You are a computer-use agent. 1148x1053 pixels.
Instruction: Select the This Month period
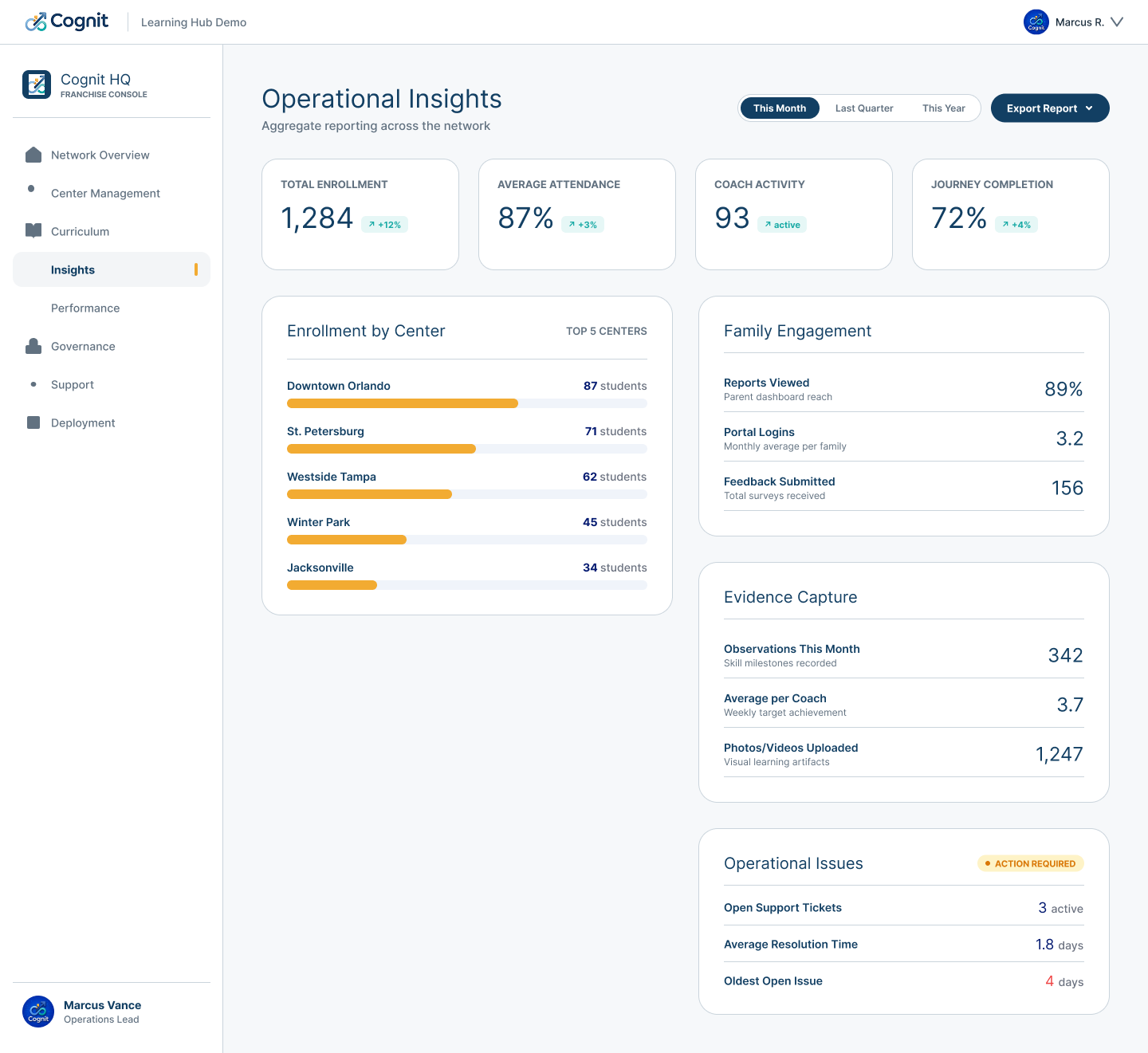click(x=780, y=108)
